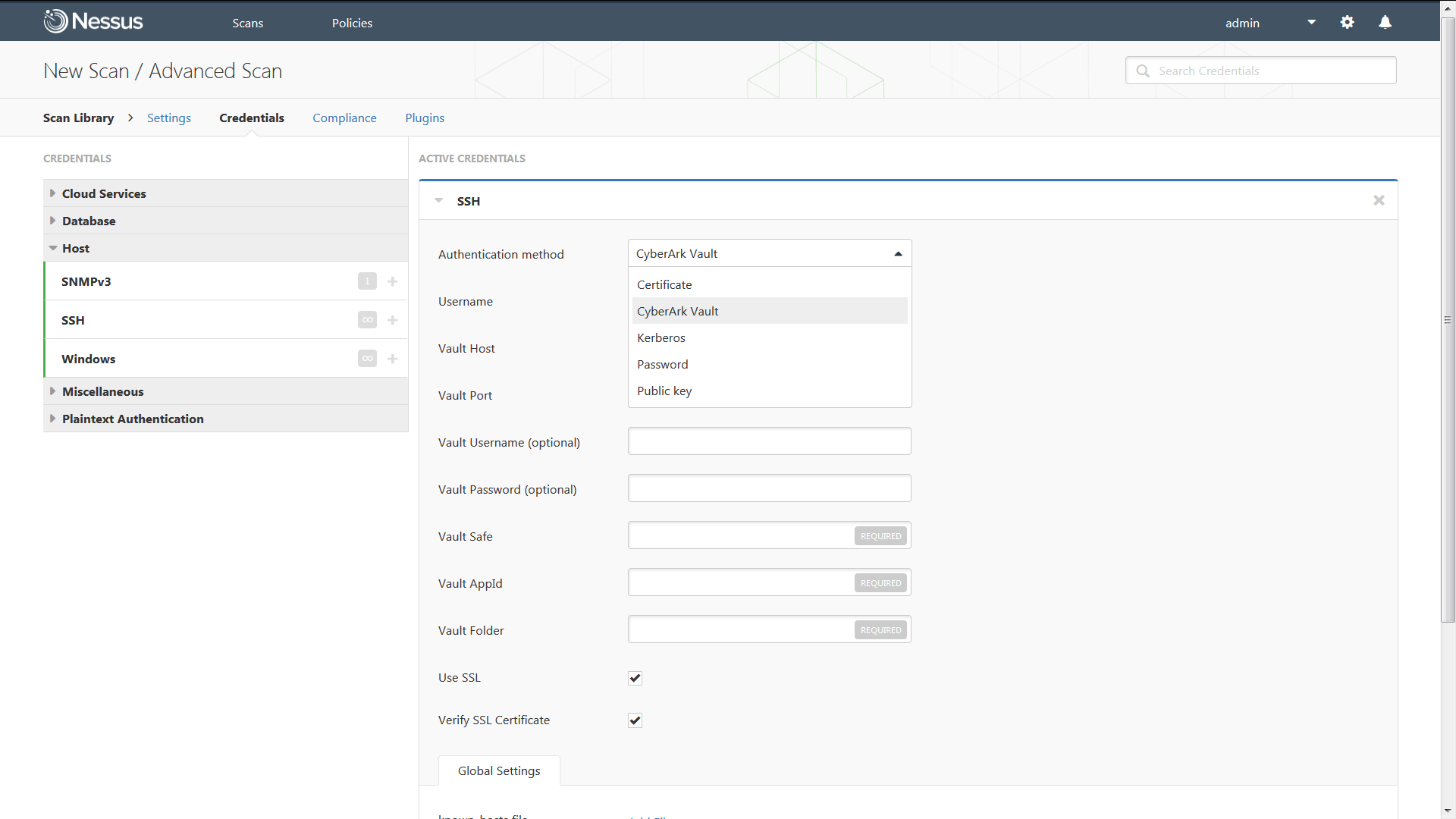Open the Global Settings tab
The image size is (1456, 819).
[499, 770]
